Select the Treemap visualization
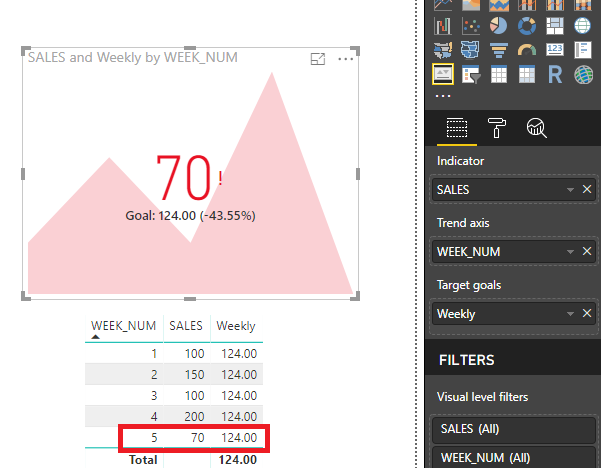Screen dimensions: 601x468 tap(555, 26)
